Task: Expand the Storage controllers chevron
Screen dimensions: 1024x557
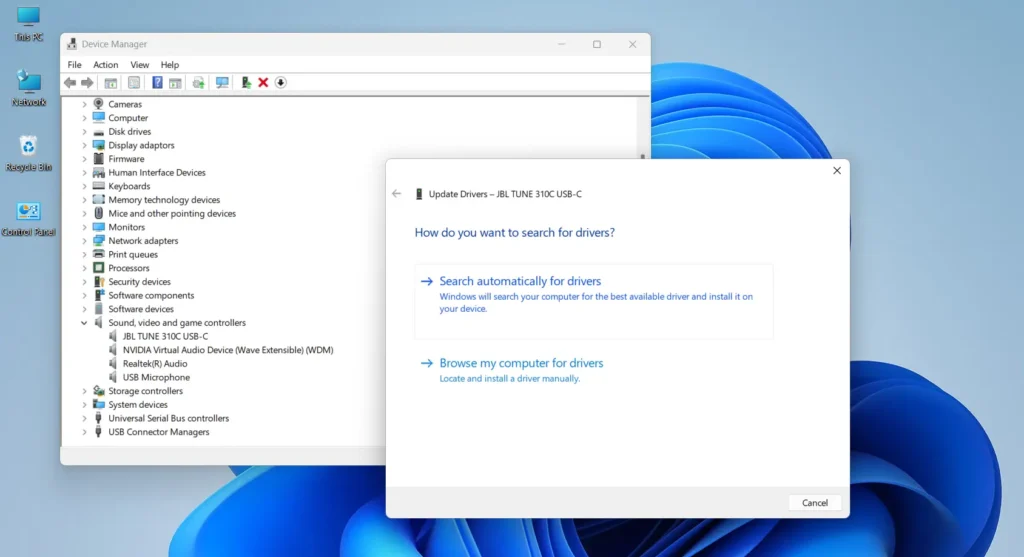Action: click(84, 390)
